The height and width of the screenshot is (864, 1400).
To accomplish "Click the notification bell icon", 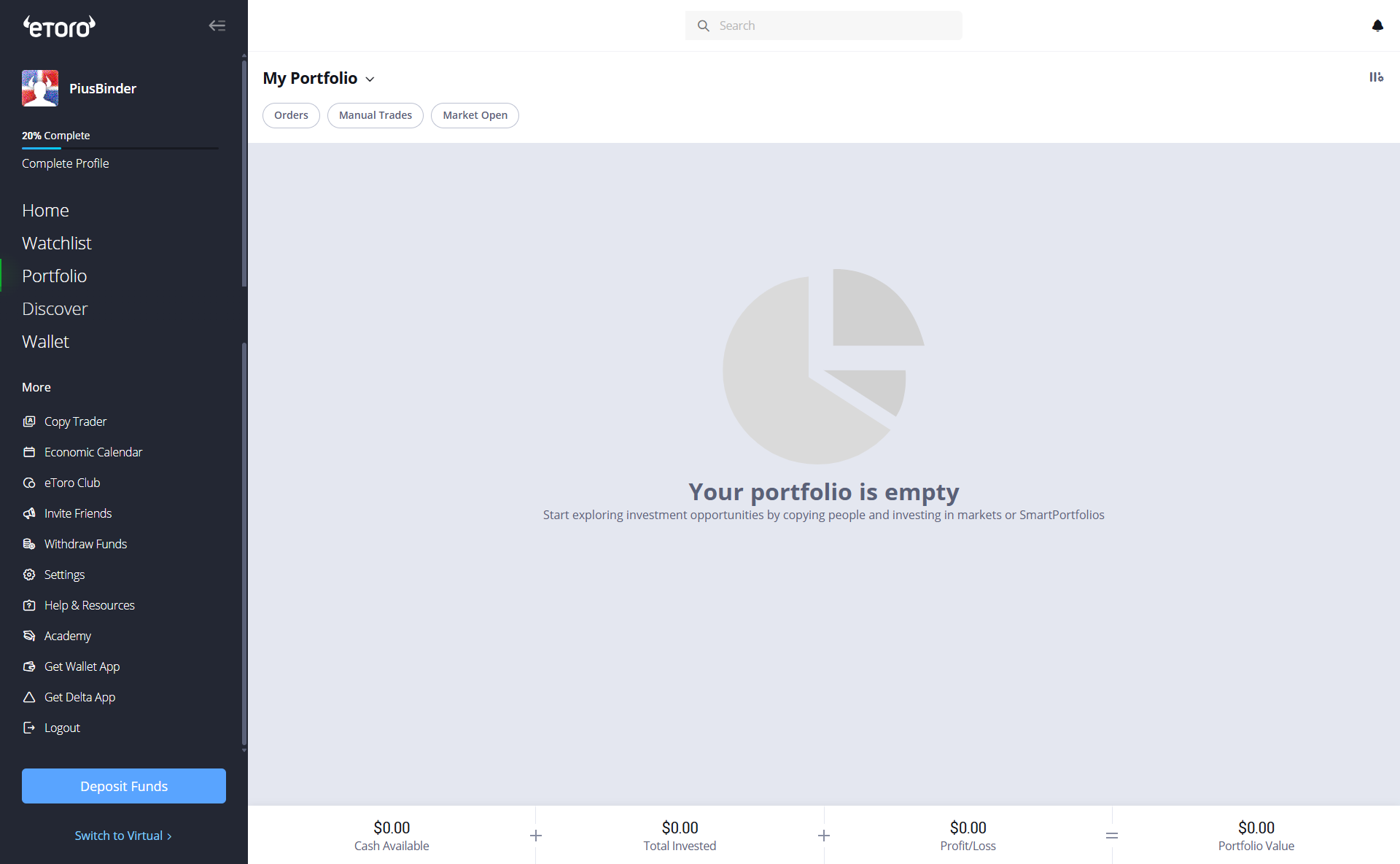I will pos(1377,26).
